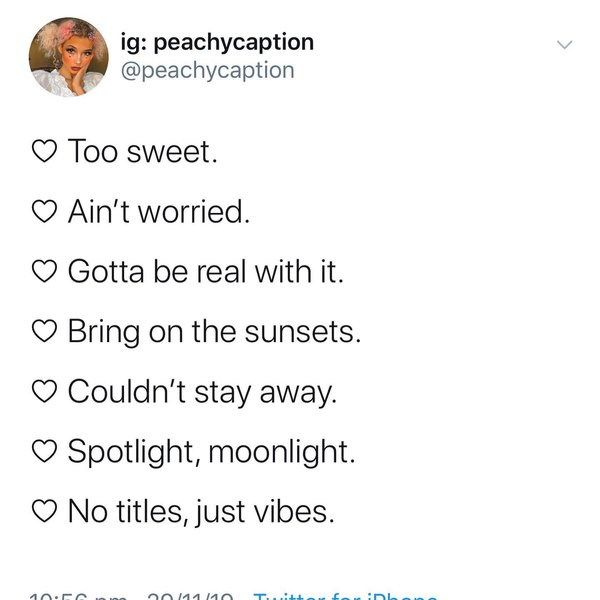Select the Ain't worried. caption line
This screenshot has width=600, height=600.
pos(158,212)
